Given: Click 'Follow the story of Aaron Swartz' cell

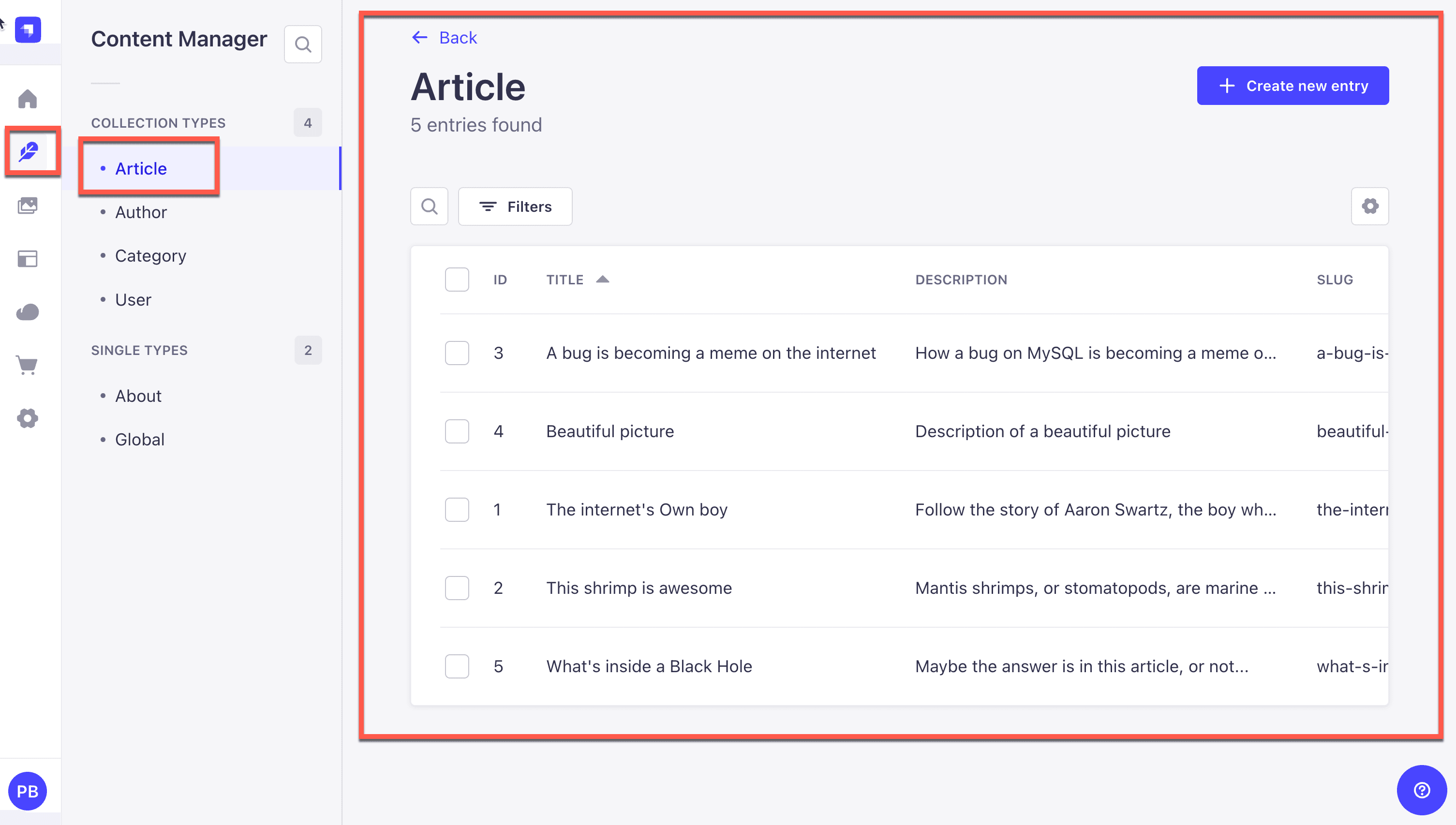Looking at the screenshot, I should [1096, 509].
